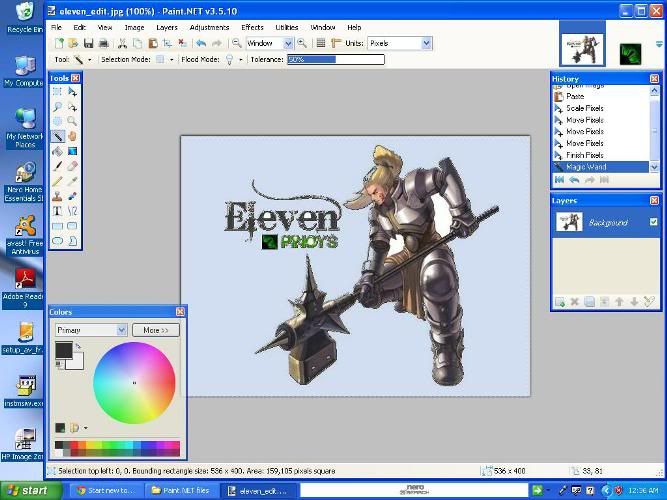Select the Line/Curve tool
The width and height of the screenshot is (667, 500).
72,211
